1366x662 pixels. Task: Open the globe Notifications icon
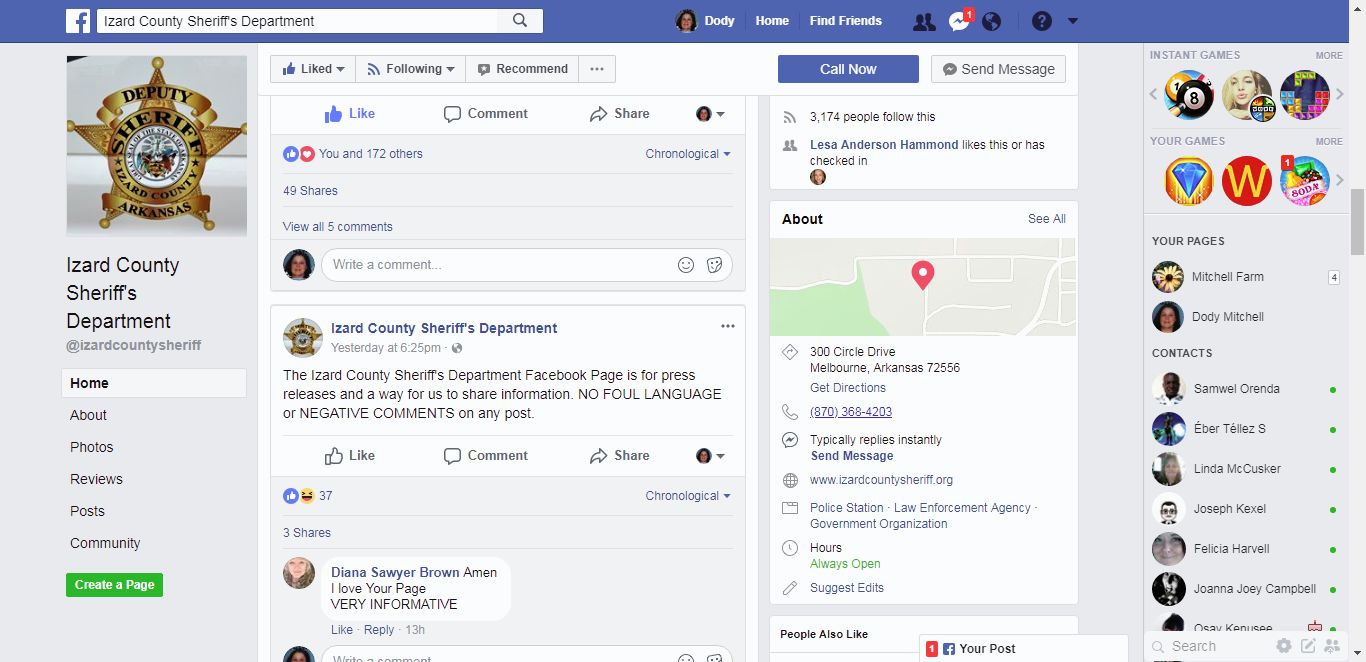click(x=992, y=21)
